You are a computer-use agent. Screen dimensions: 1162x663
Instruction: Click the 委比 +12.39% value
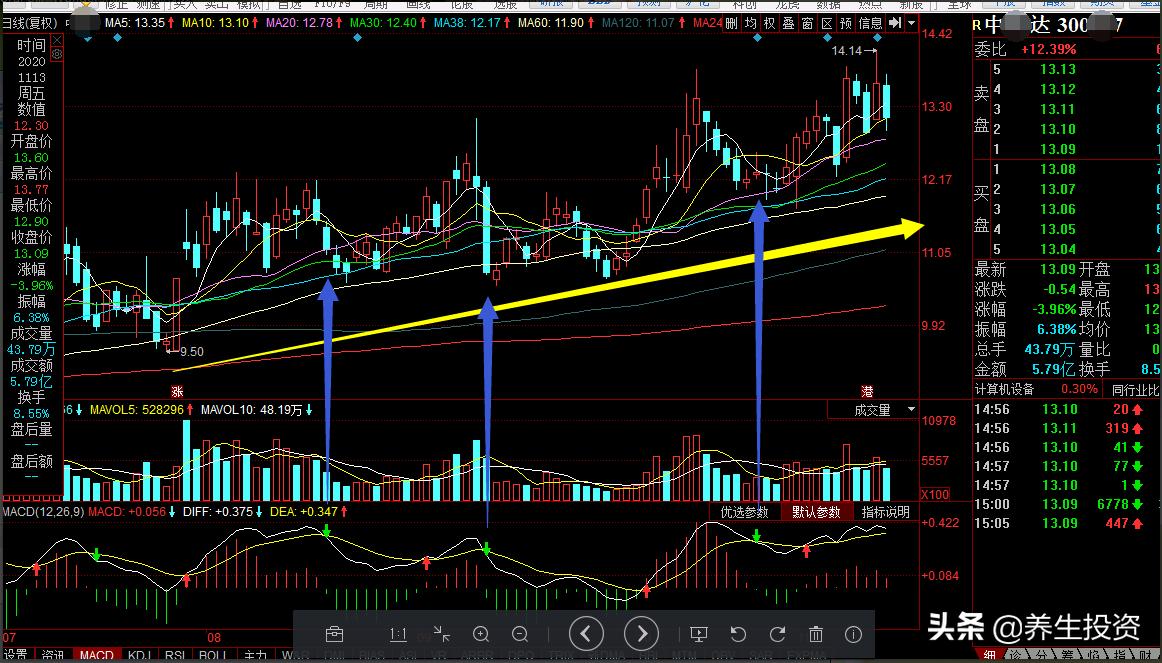1049,50
